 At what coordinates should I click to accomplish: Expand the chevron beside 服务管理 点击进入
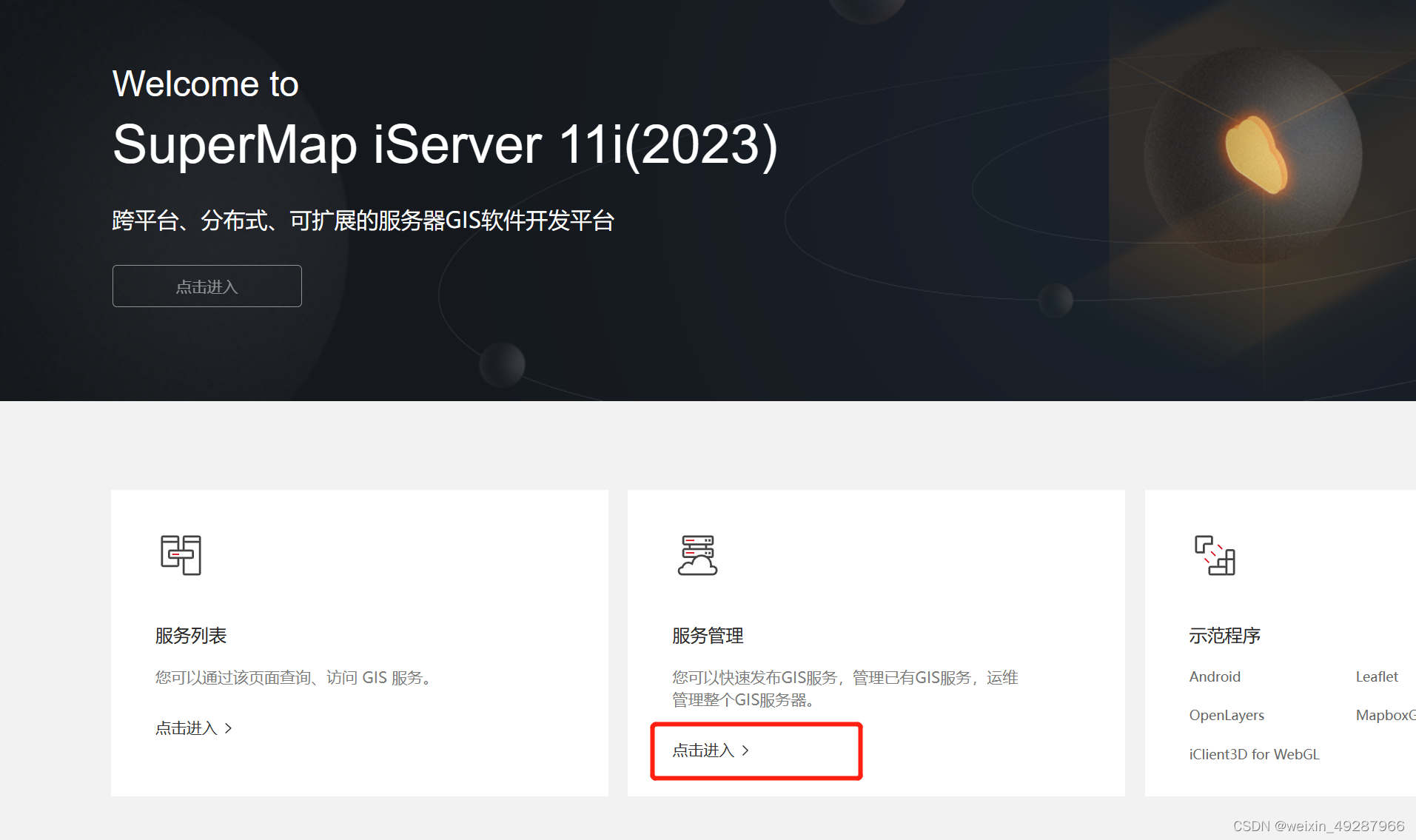(x=746, y=750)
